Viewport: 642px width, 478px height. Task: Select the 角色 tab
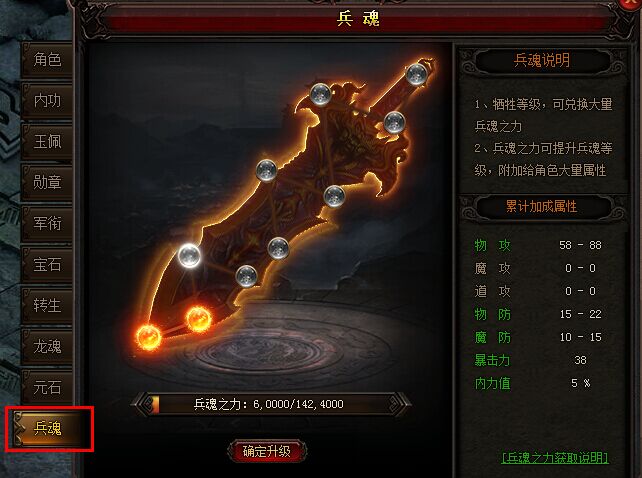pyautogui.click(x=47, y=60)
